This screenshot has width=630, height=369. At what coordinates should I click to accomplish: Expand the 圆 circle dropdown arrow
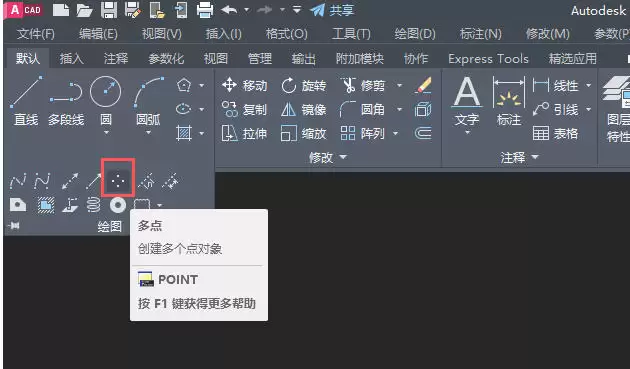coord(106,132)
